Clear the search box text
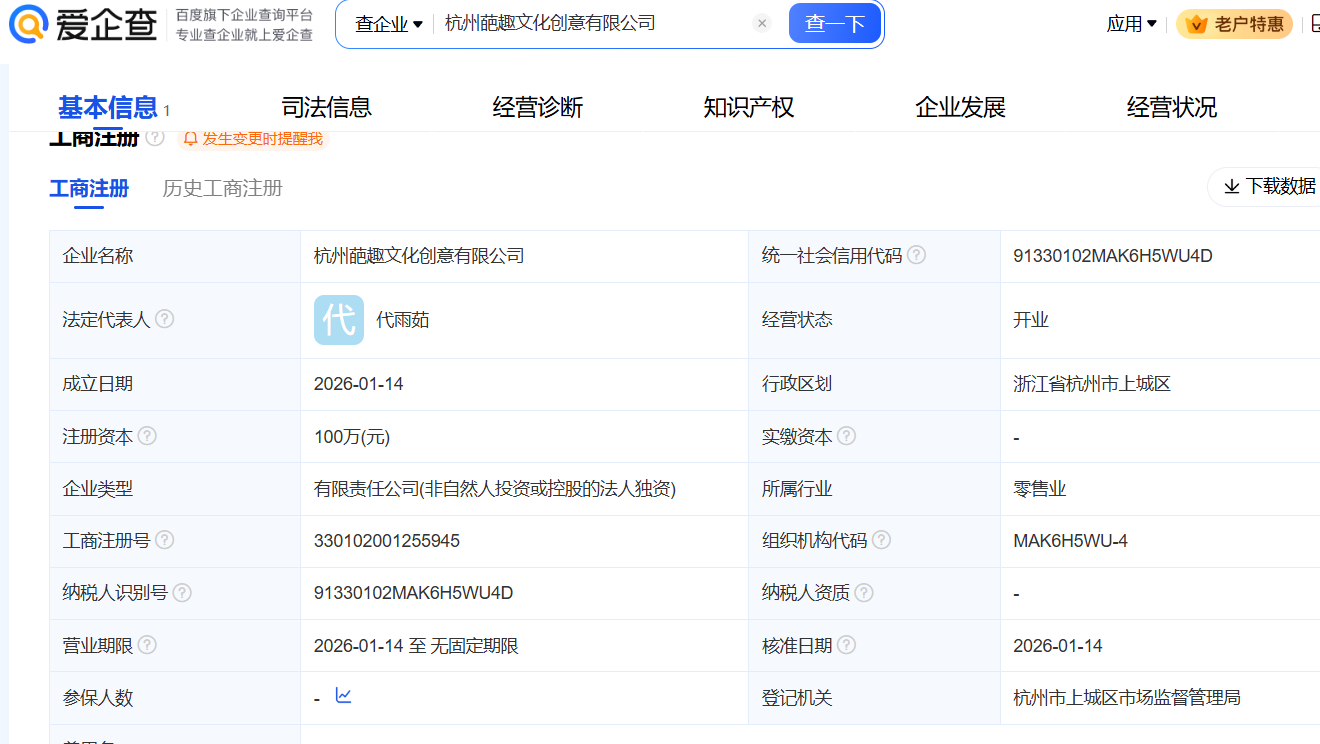The width and height of the screenshot is (1320, 744). click(762, 23)
